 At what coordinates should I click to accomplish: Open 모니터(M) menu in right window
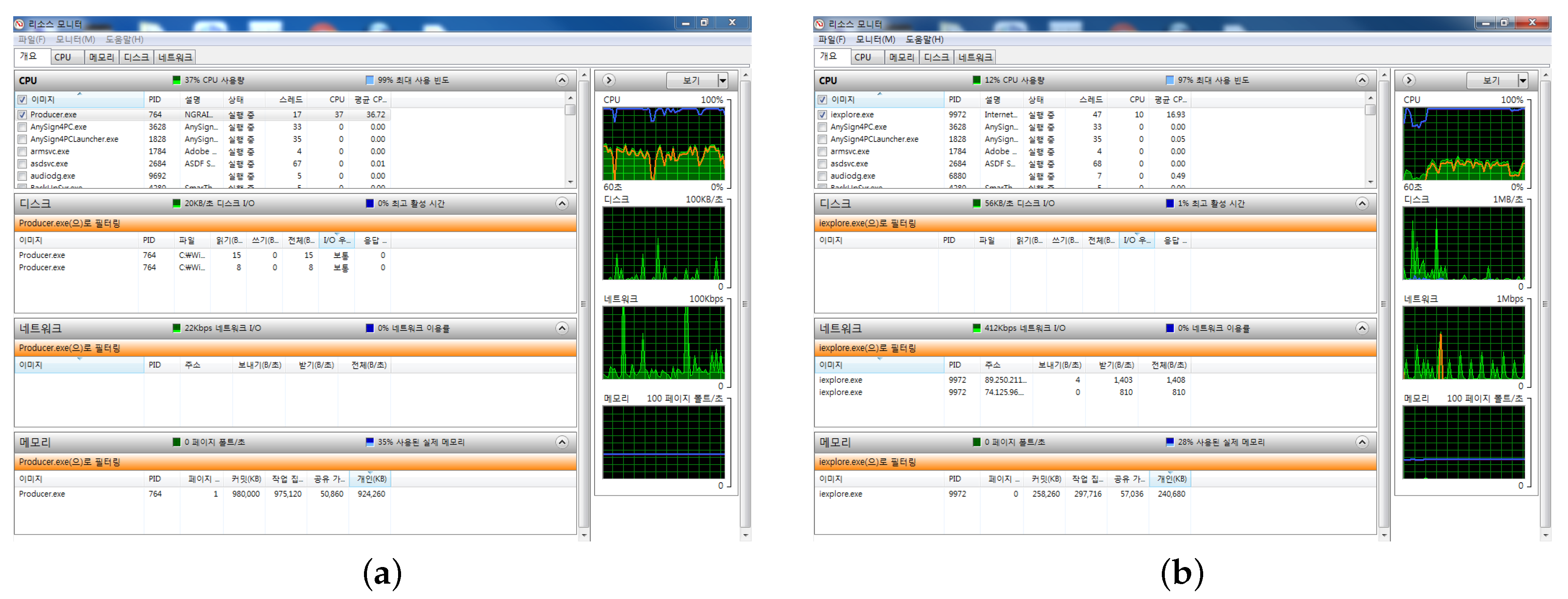click(875, 40)
